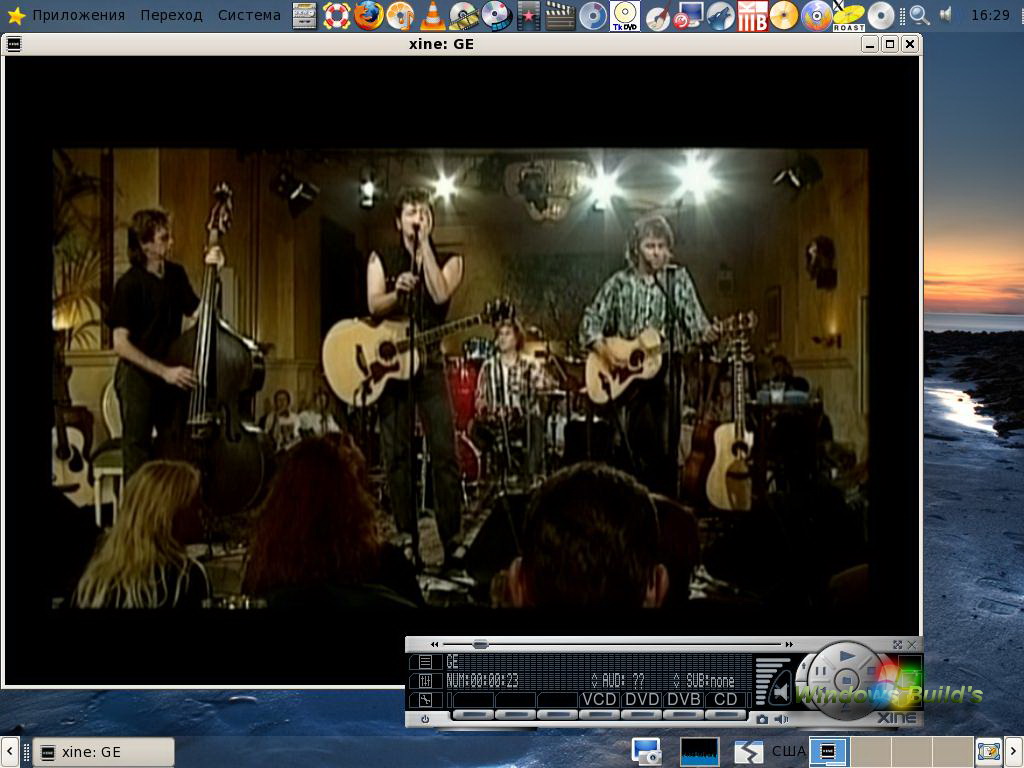
Task: Open VLC media player cone icon
Action: click(432, 16)
